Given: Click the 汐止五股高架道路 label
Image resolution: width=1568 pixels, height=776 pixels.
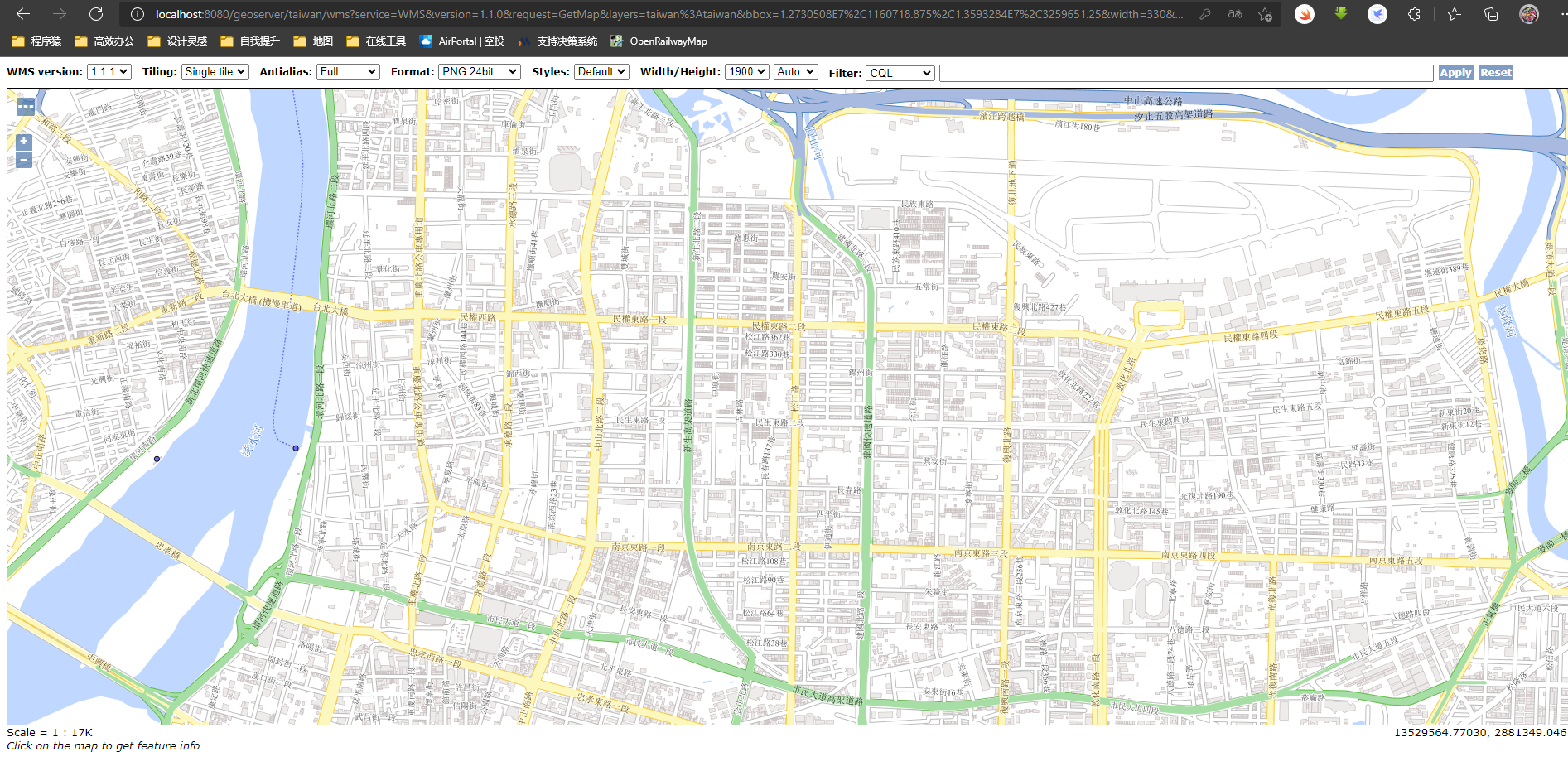Looking at the screenshot, I should [1174, 115].
